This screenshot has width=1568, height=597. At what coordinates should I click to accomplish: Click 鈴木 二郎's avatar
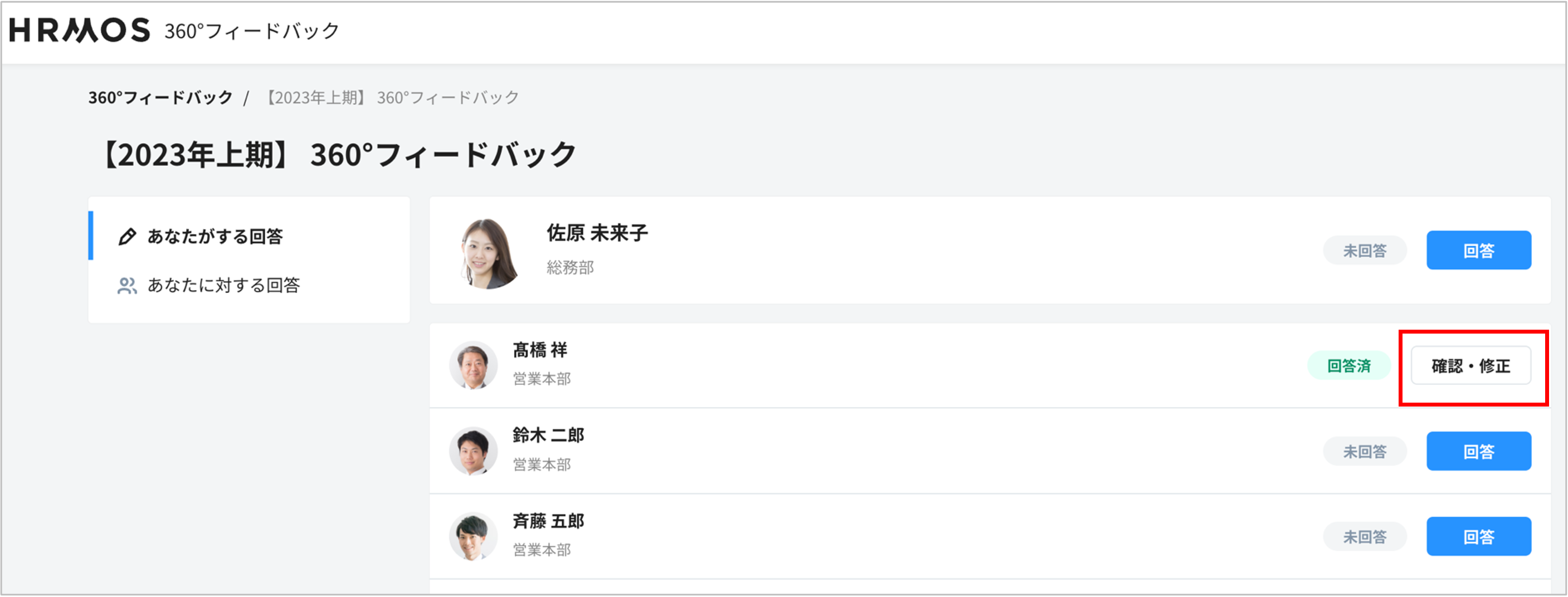[x=473, y=451]
